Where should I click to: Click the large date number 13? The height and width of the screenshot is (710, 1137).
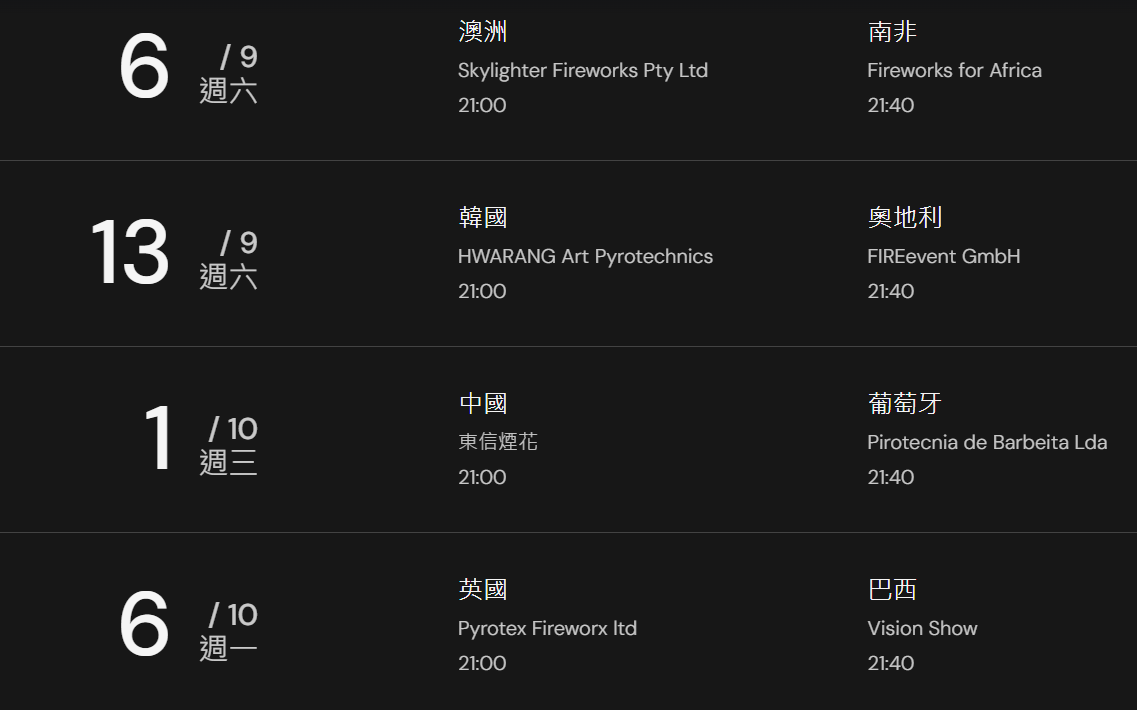tap(130, 253)
